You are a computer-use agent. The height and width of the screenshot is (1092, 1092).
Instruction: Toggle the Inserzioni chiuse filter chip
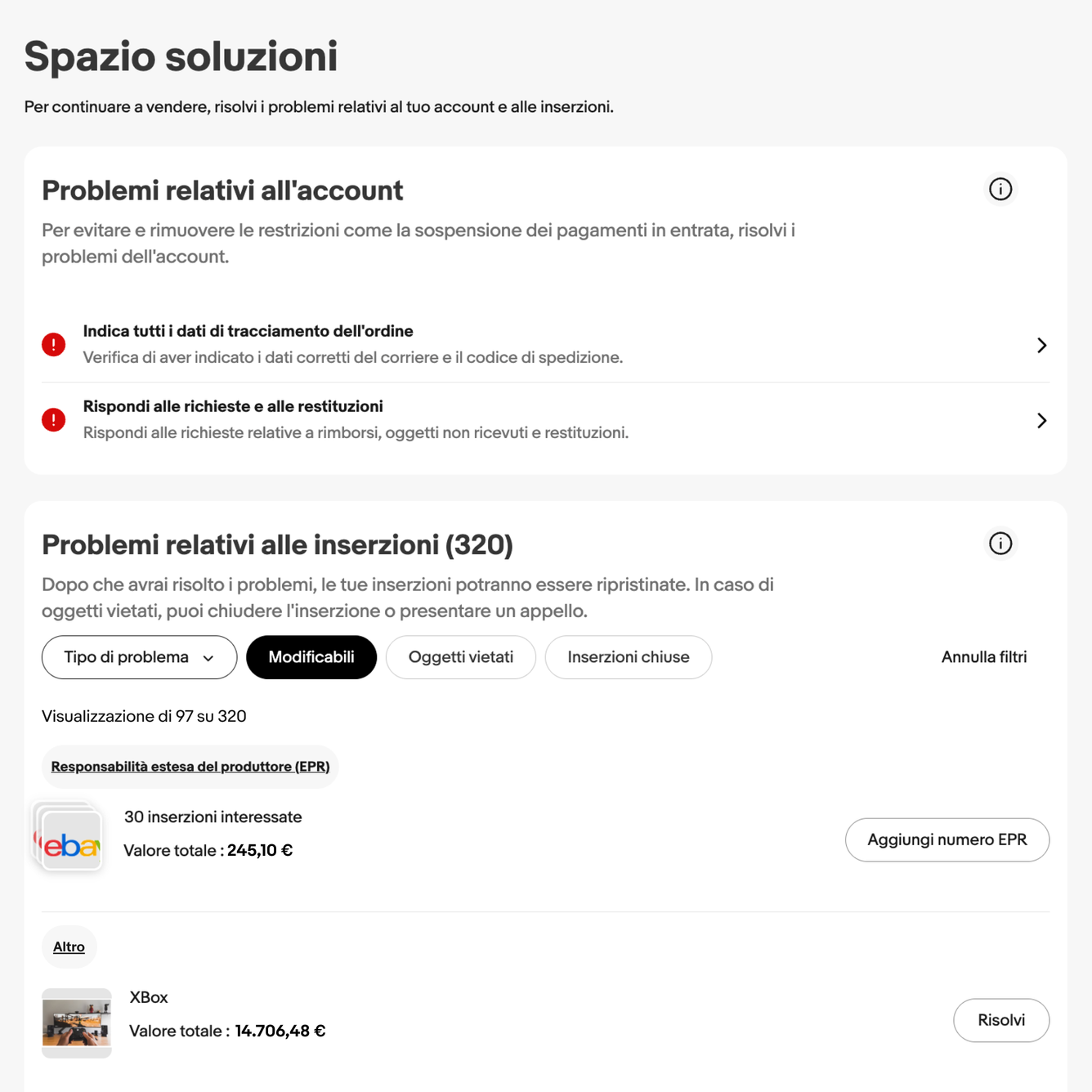pyautogui.click(x=629, y=657)
